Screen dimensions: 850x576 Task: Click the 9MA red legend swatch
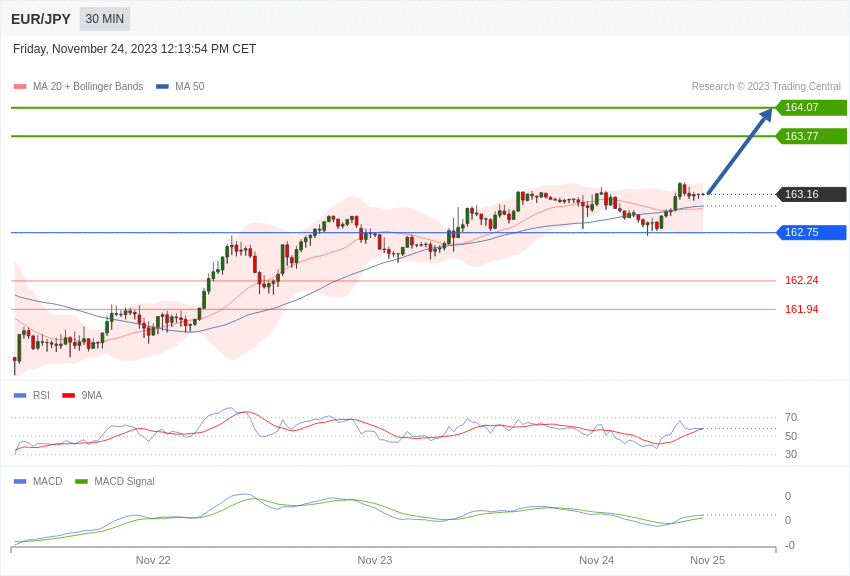68,396
